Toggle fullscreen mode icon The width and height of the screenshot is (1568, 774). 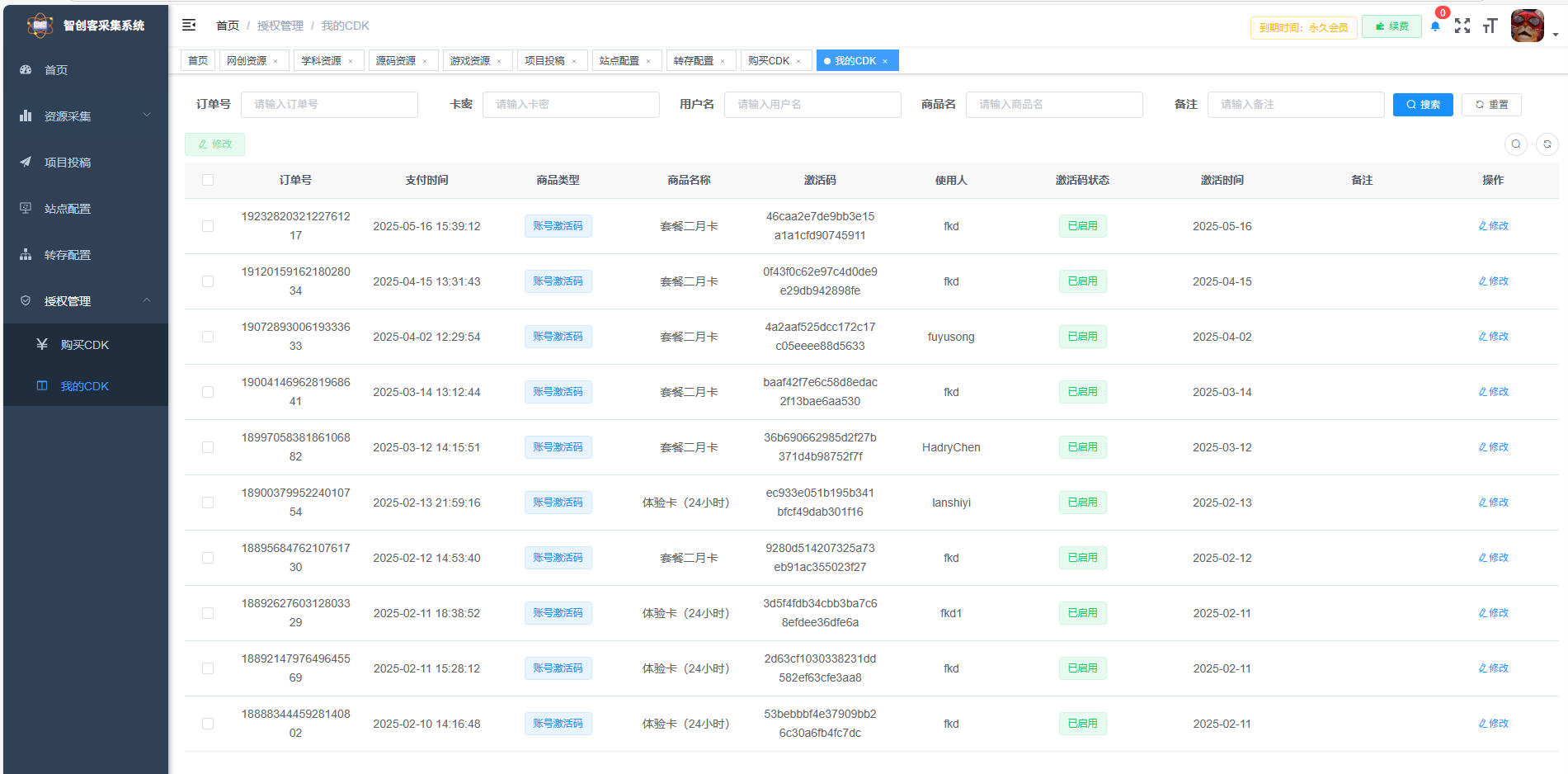click(x=1462, y=26)
